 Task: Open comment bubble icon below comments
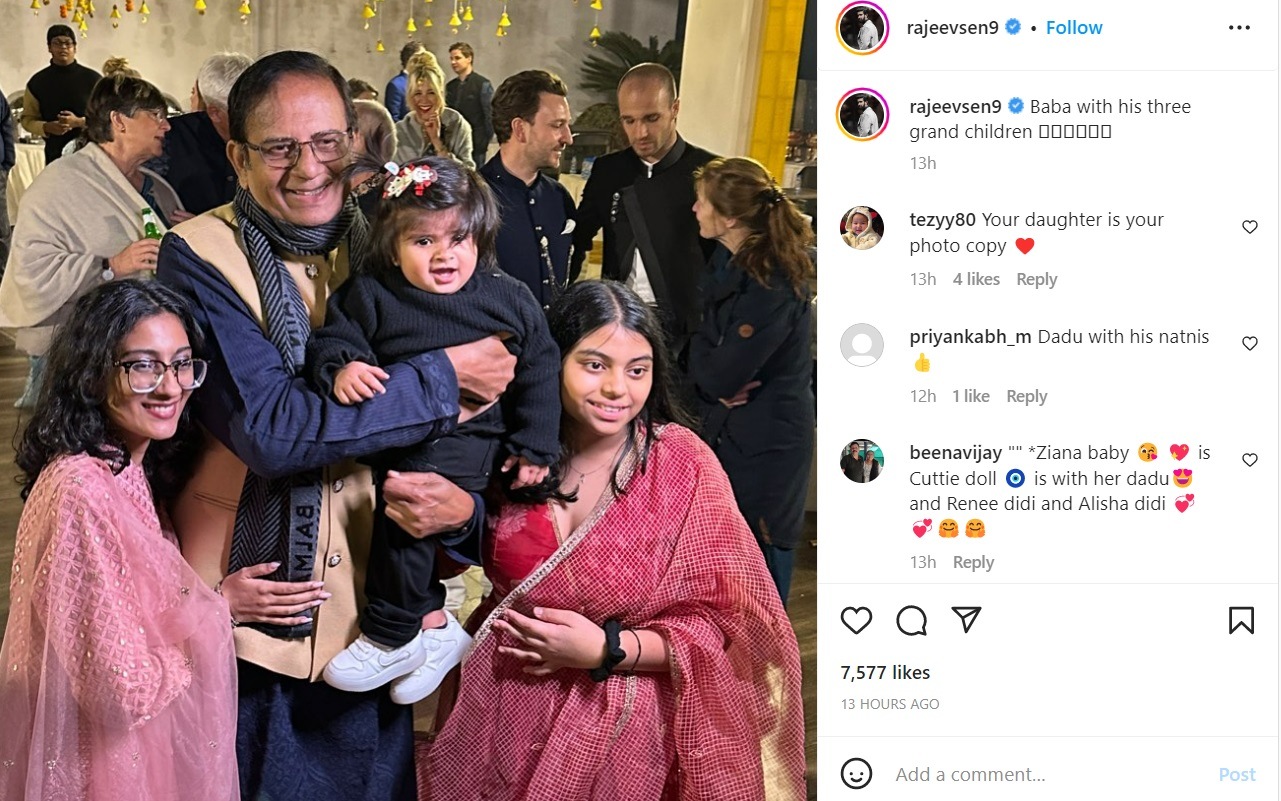[x=911, y=621]
